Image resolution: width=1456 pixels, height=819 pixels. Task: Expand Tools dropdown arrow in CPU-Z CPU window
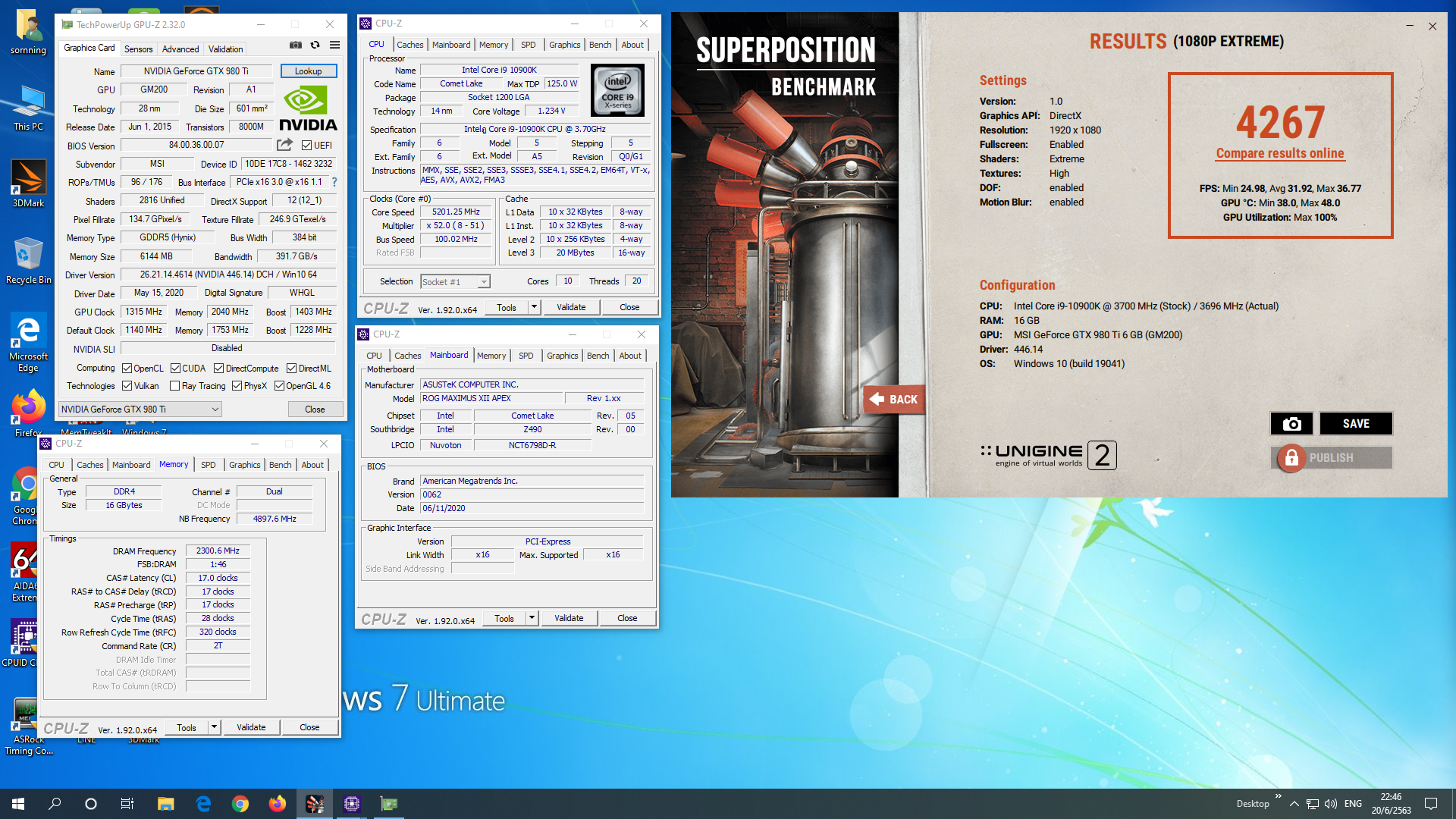[534, 307]
